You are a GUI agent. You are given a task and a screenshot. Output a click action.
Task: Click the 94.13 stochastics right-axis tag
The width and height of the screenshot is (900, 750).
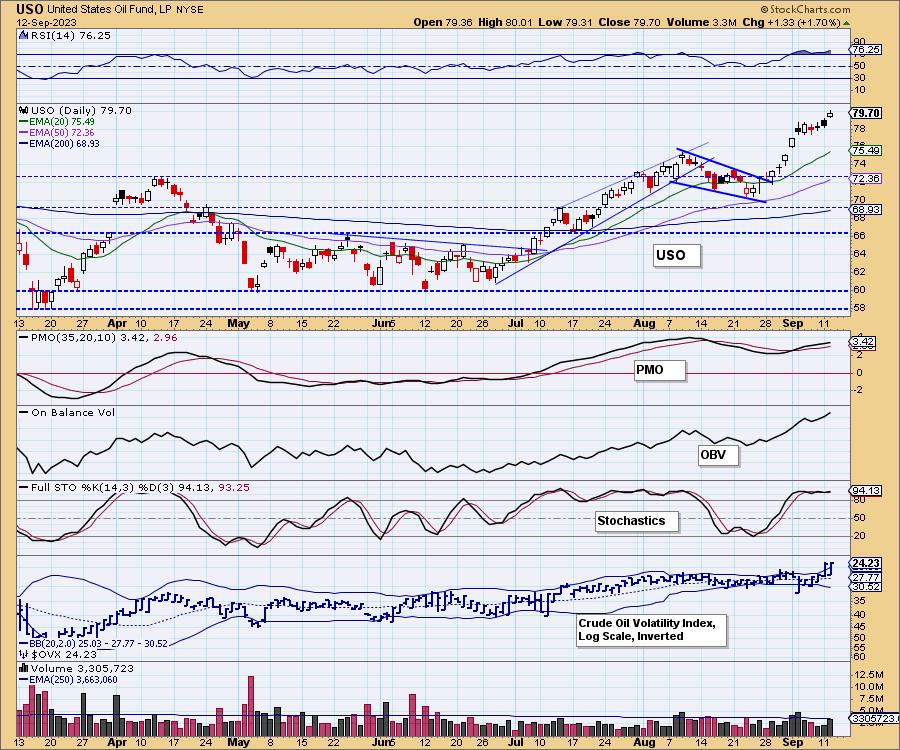(x=866, y=491)
